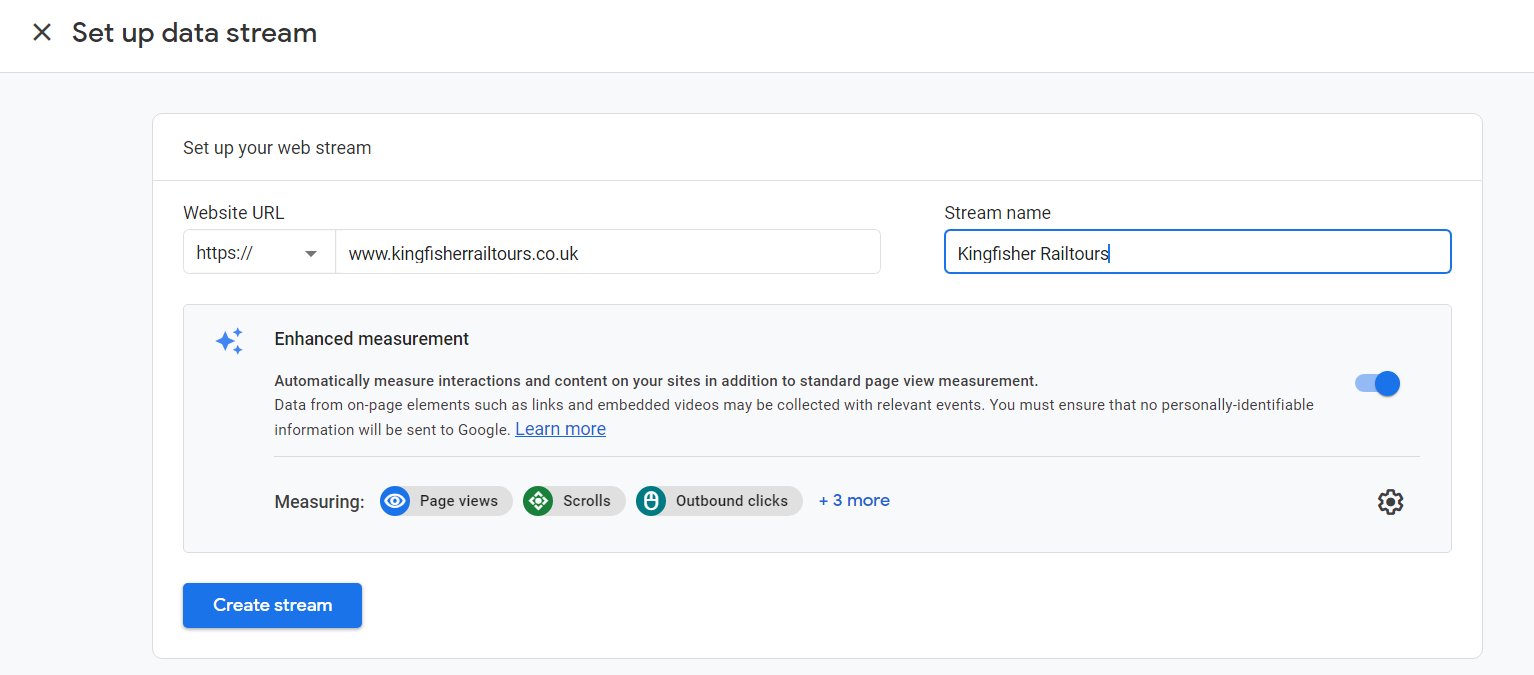Click the Stream name text field
The height and width of the screenshot is (675, 1534).
click(x=1197, y=253)
